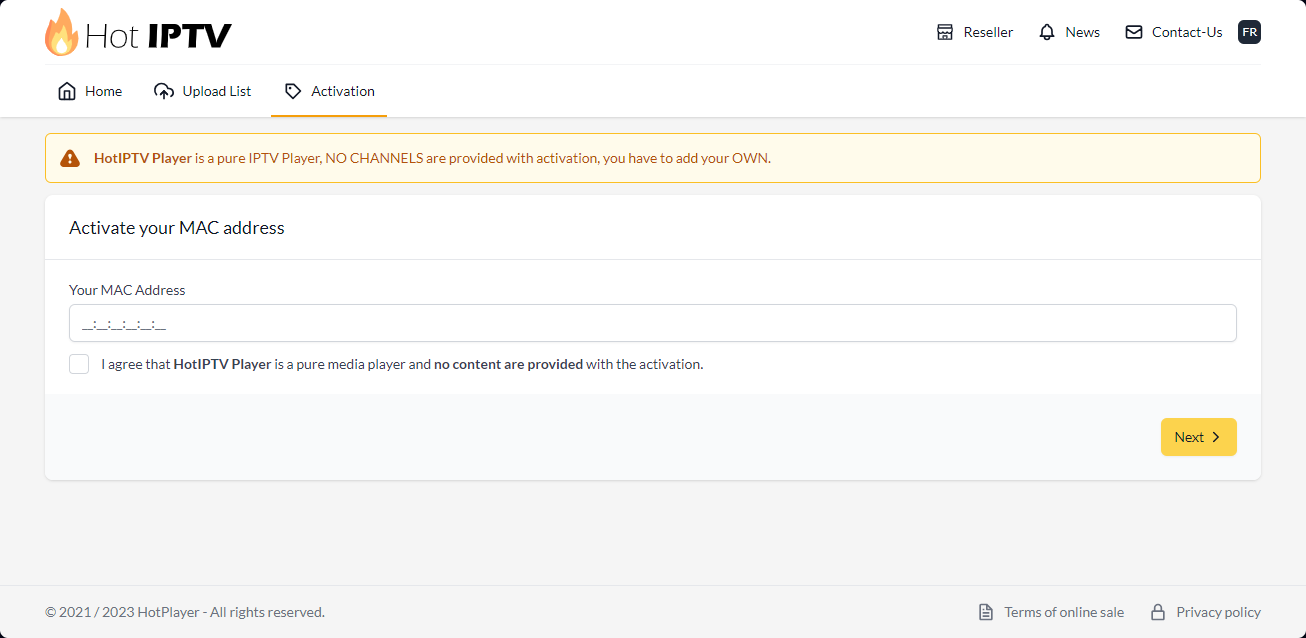Go to the Home tab

click(x=90, y=91)
